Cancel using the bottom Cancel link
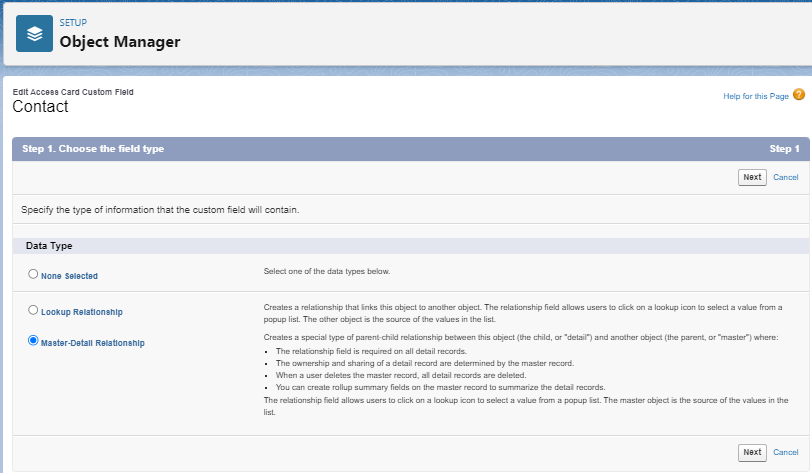This screenshot has width=812, height=473. click(786, 452)
